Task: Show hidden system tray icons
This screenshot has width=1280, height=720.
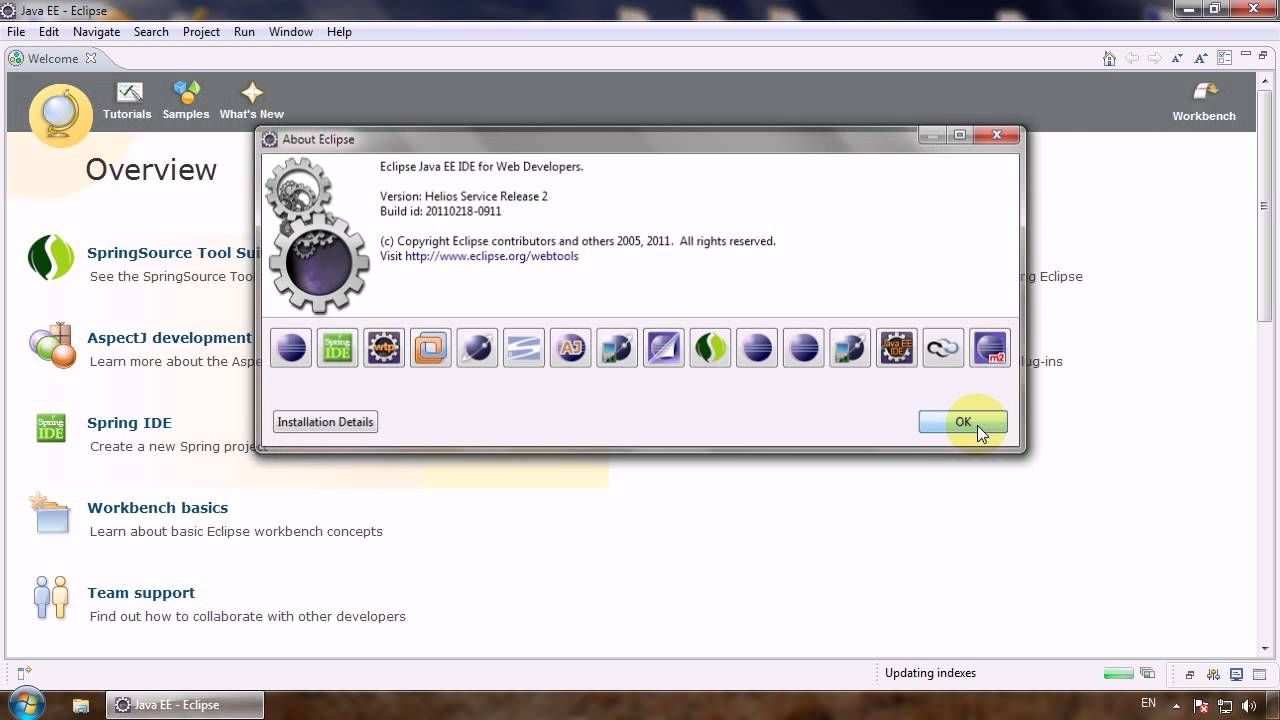Action: coord(1177,705)
